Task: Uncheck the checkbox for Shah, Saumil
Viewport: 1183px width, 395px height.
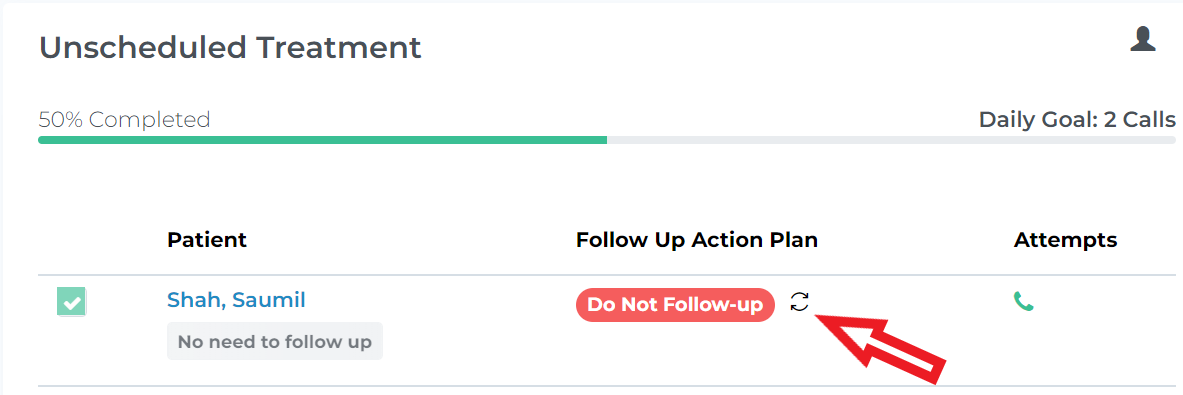Action: [x=72, y=302]
